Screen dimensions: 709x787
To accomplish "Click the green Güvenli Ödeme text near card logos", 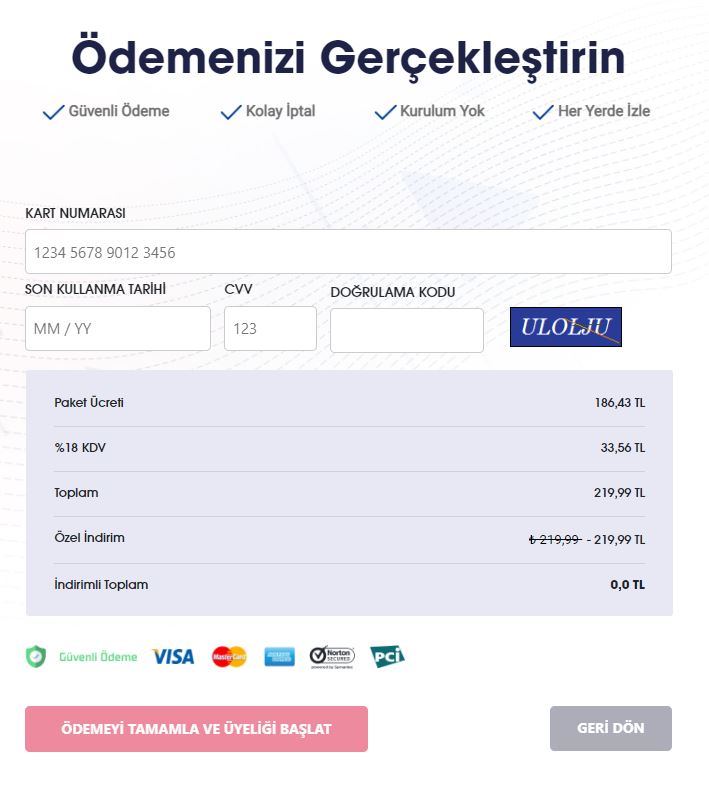I will tap(98, 657).
